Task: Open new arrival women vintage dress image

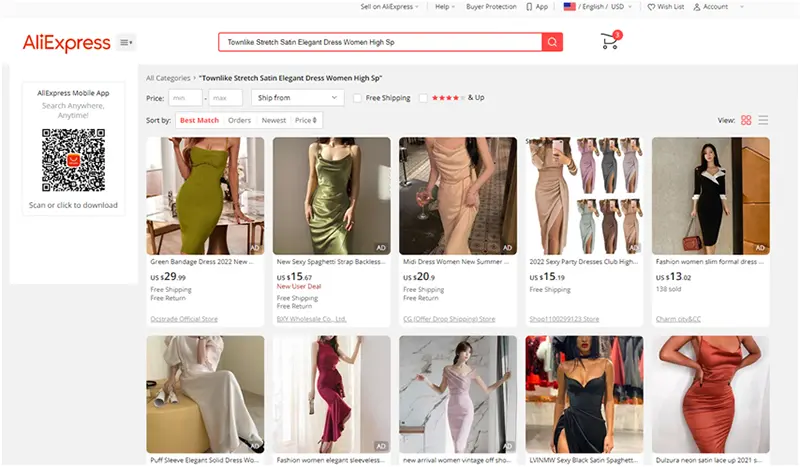Action: 458,394
